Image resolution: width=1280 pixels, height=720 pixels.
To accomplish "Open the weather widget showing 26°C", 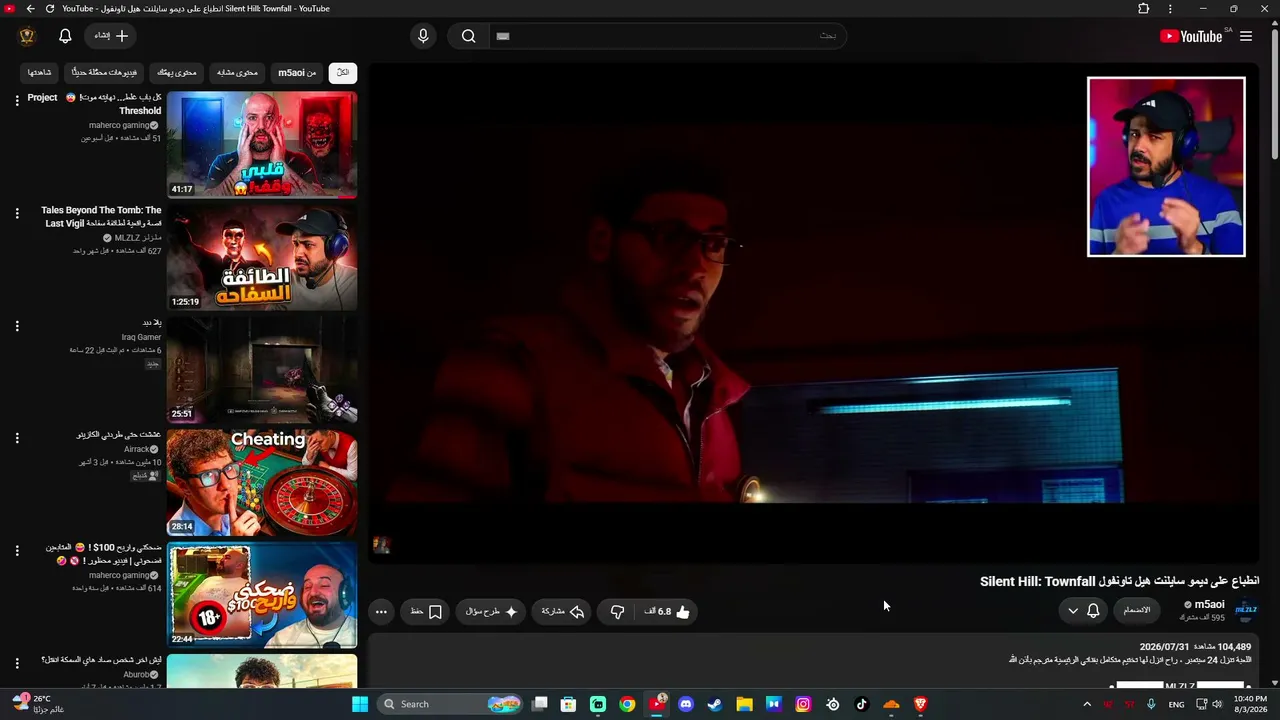I will (x=38, y=704).
